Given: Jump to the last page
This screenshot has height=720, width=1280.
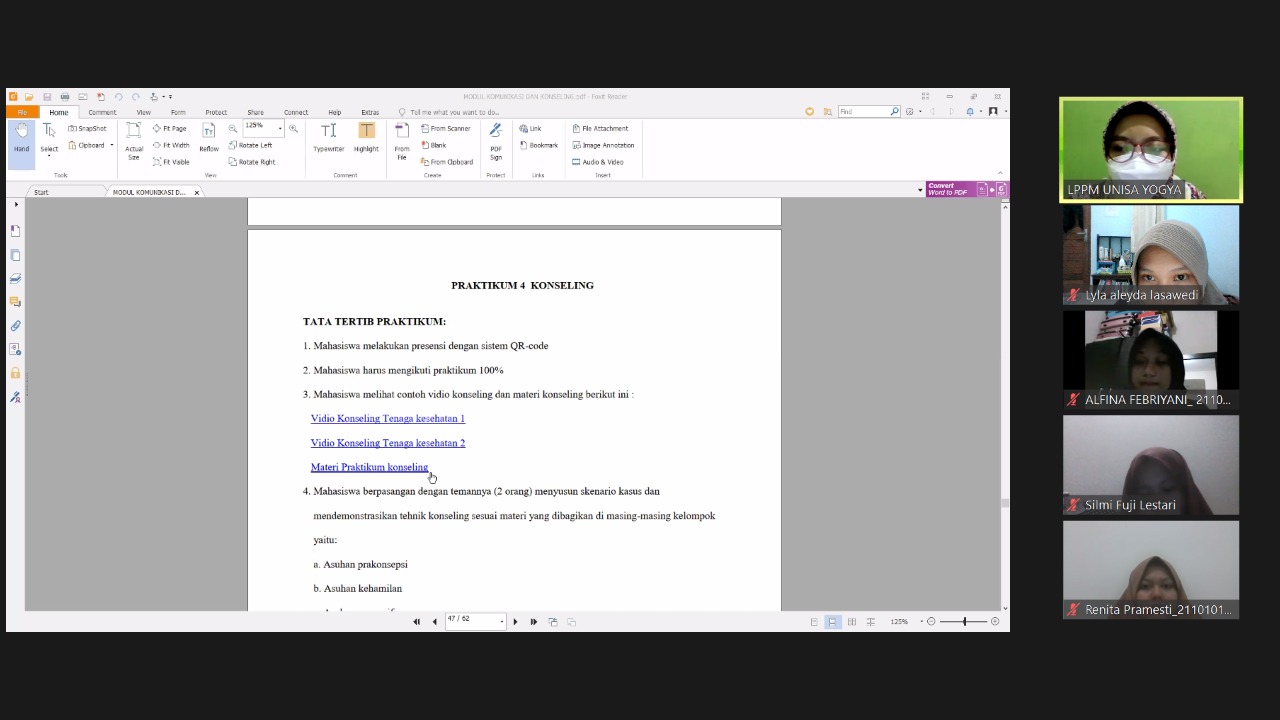Looking at the screenshot, I should pyautogui.click(x=533, y=621).
